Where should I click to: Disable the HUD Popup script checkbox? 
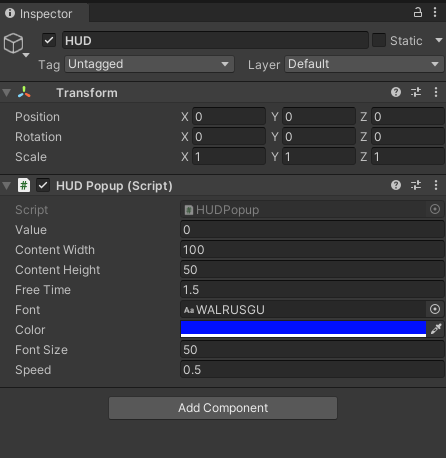[x=43, y=185]
